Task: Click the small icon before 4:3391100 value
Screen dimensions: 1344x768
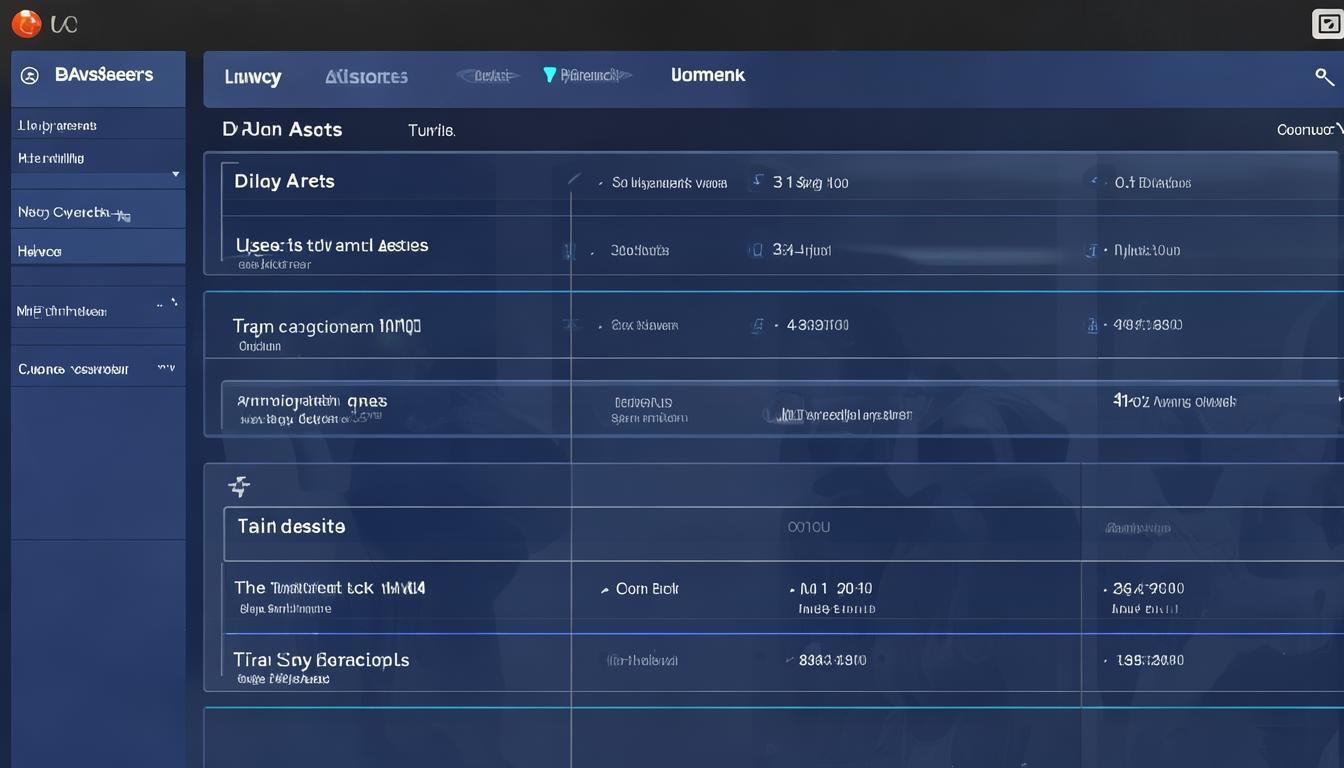Action: point(758,325)
